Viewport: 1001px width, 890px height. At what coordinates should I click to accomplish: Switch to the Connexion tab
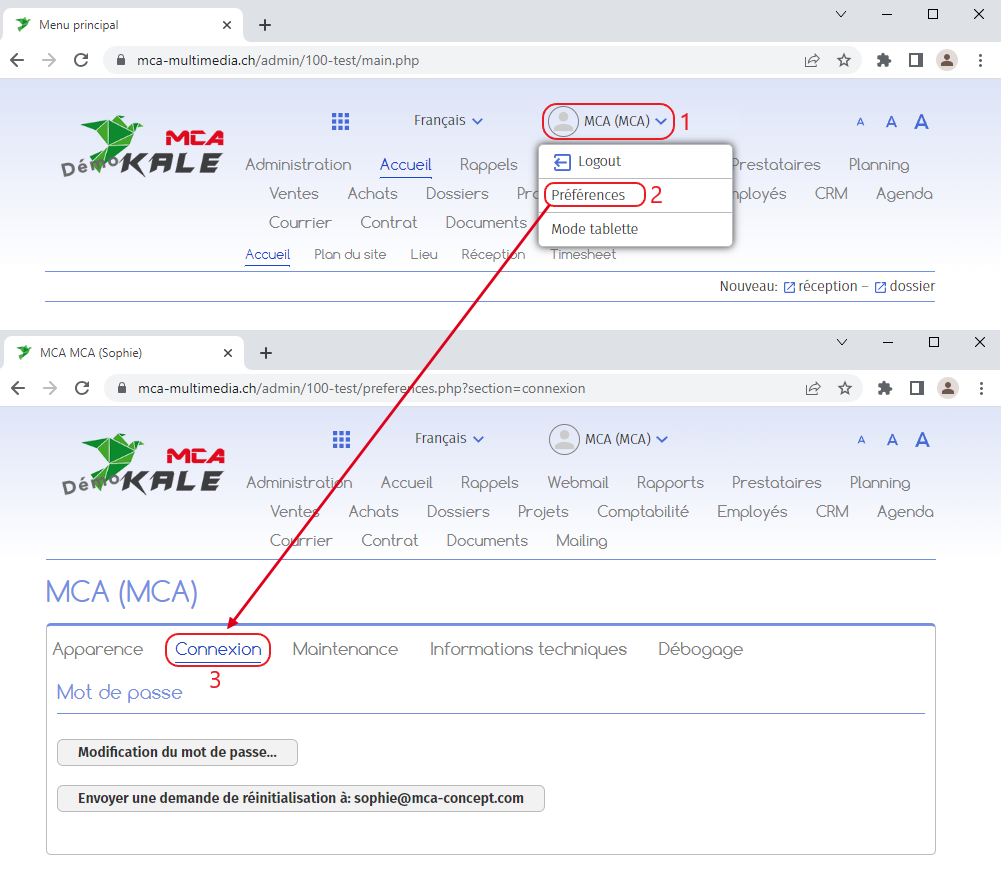pyautogui.click(x=218, y=650)
